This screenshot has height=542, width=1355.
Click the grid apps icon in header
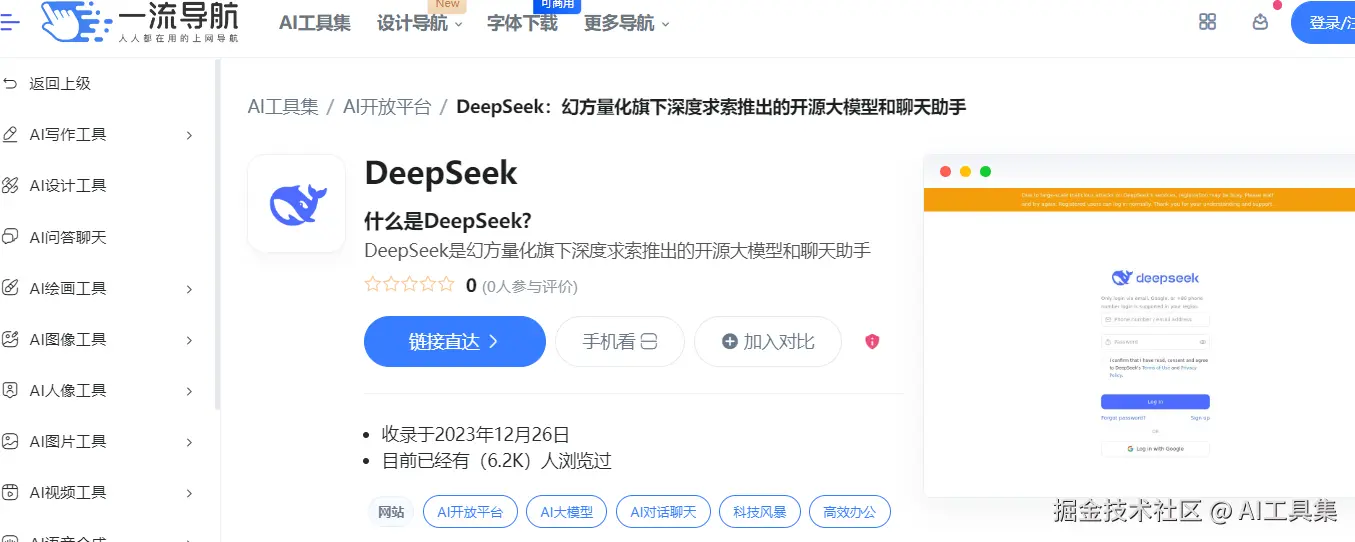[x=1207, y=22]
